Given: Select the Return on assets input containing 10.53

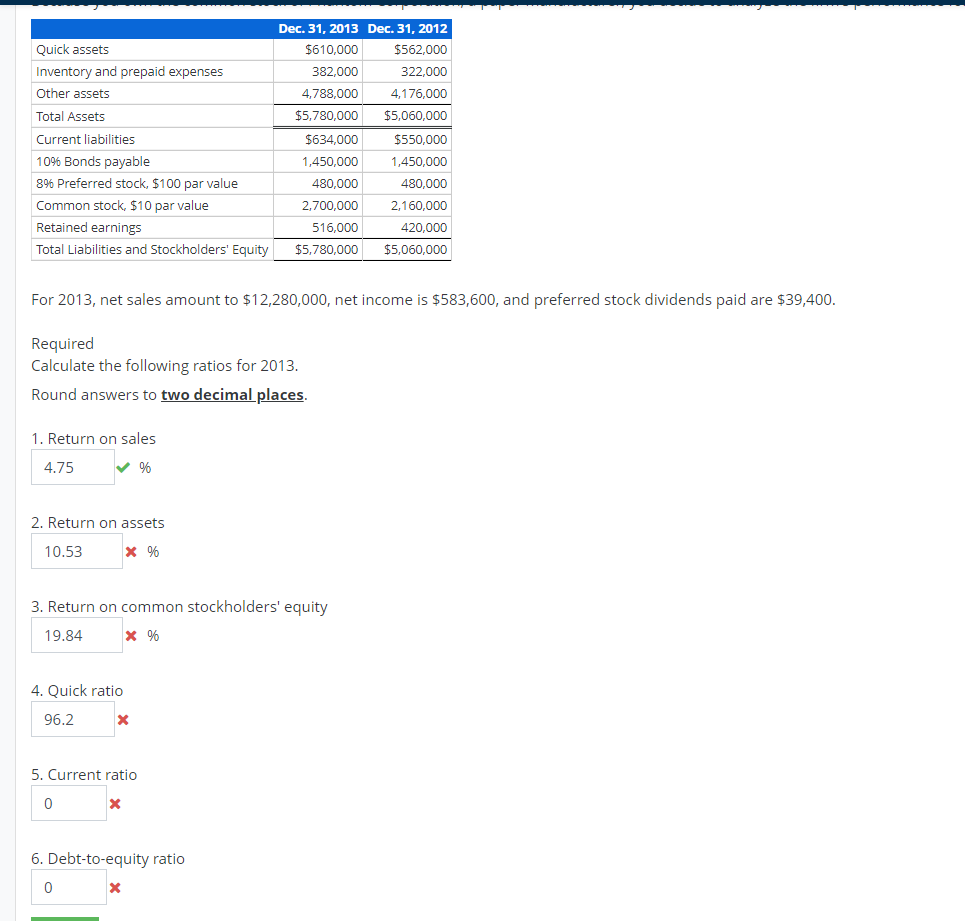Looking at the screenshot, I should click(x=77, y=551).
